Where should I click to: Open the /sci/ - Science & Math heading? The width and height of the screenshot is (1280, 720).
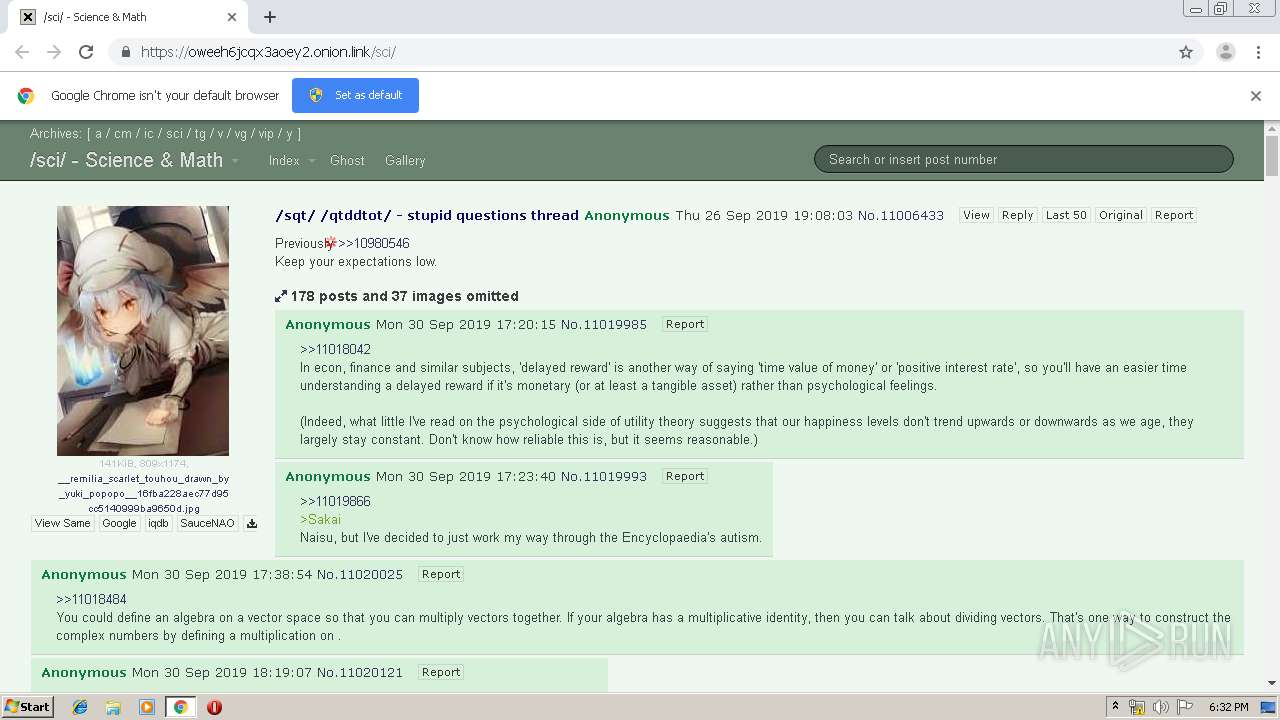point(126,160)
